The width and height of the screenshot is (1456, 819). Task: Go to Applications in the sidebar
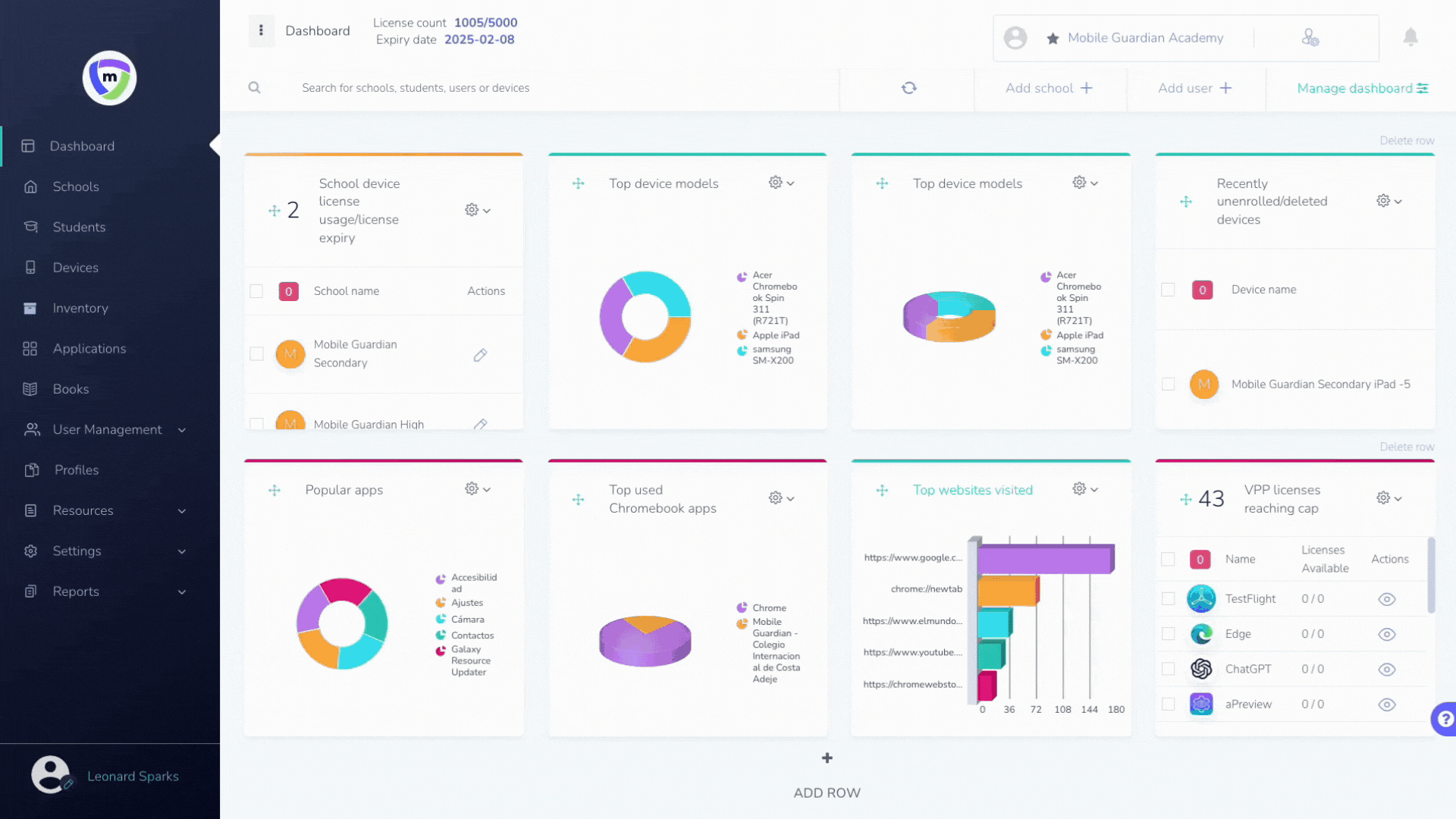point(89,349)
